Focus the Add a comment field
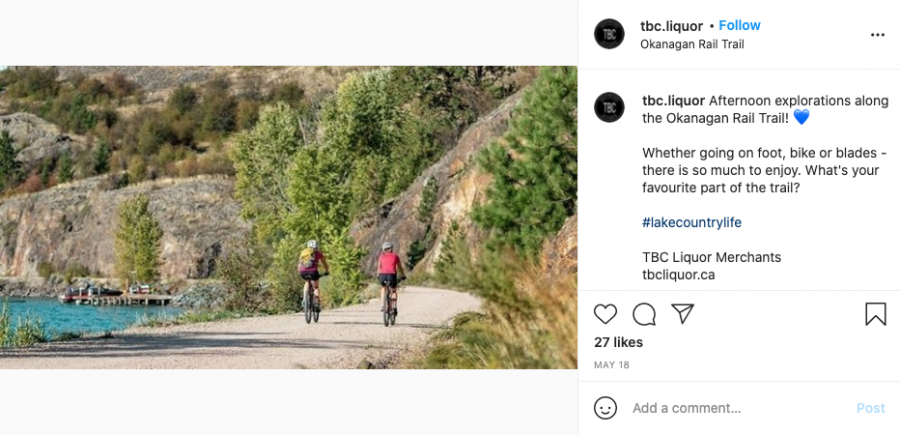The height and width of the screenshot is (435, 900). (x=740, y=408)
